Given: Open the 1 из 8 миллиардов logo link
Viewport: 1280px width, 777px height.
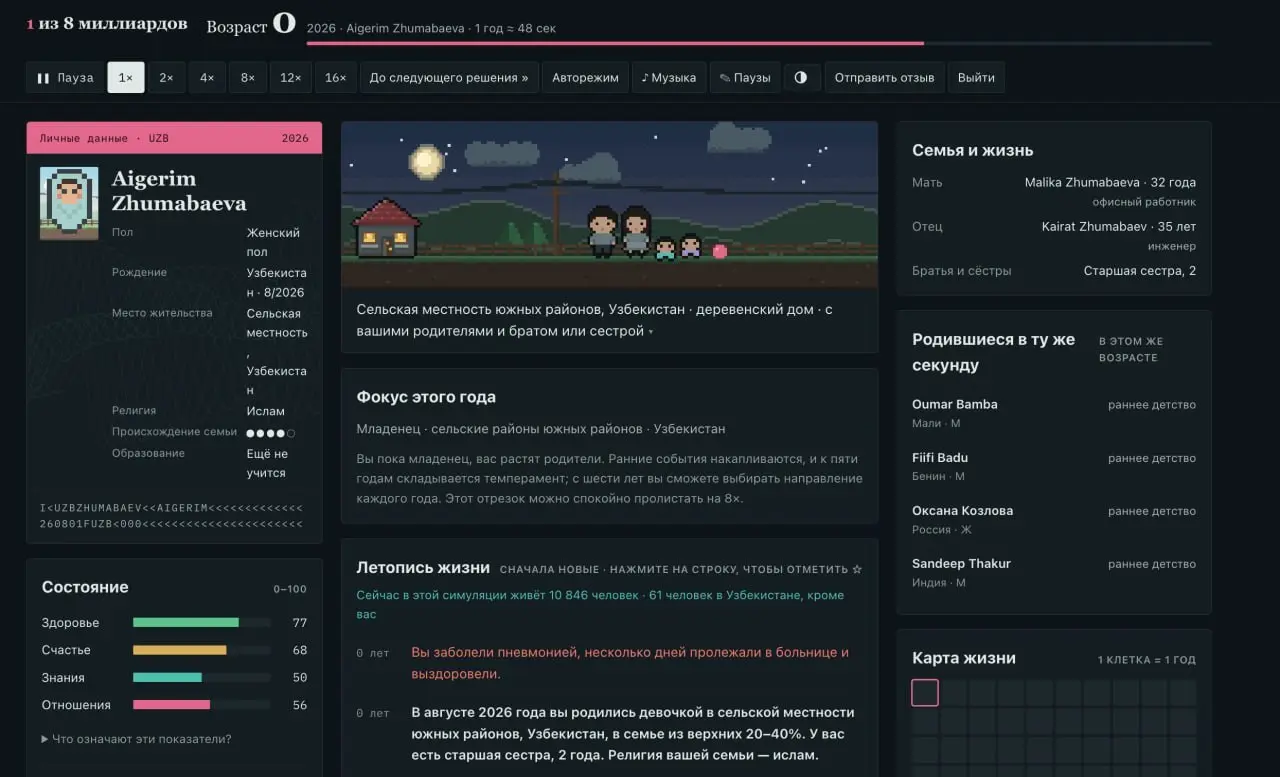Looking at the screenshot, I should pos(107,24).
